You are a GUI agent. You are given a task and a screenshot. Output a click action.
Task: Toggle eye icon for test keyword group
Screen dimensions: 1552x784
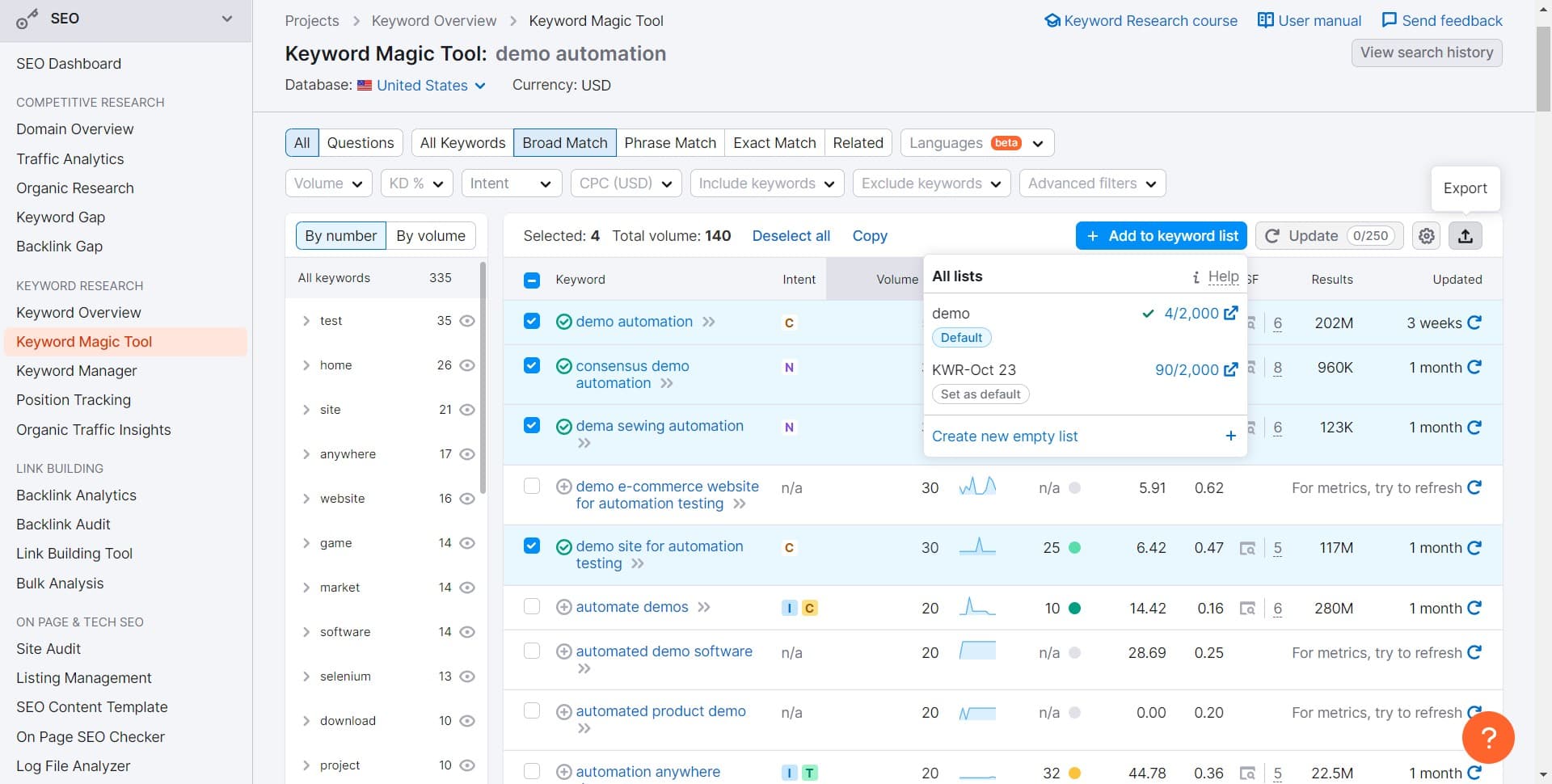coord(467,321)
